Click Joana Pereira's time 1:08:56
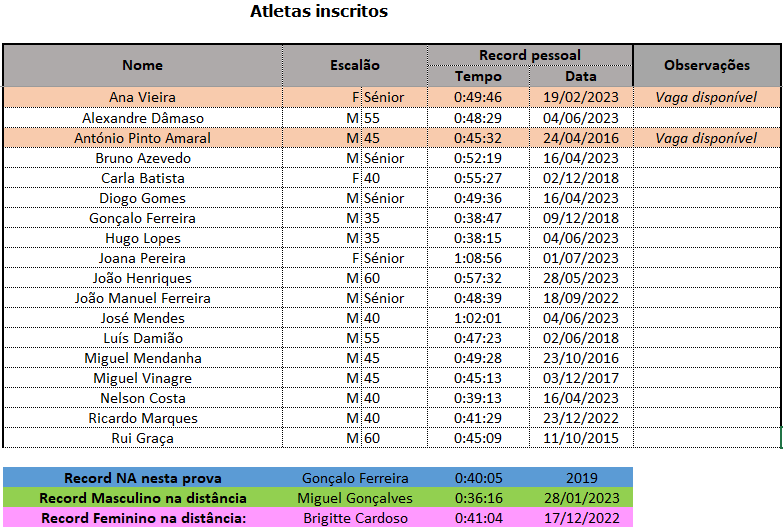This screenshot has height=528, width=783. pyautogui.click(x=478, y=258)
